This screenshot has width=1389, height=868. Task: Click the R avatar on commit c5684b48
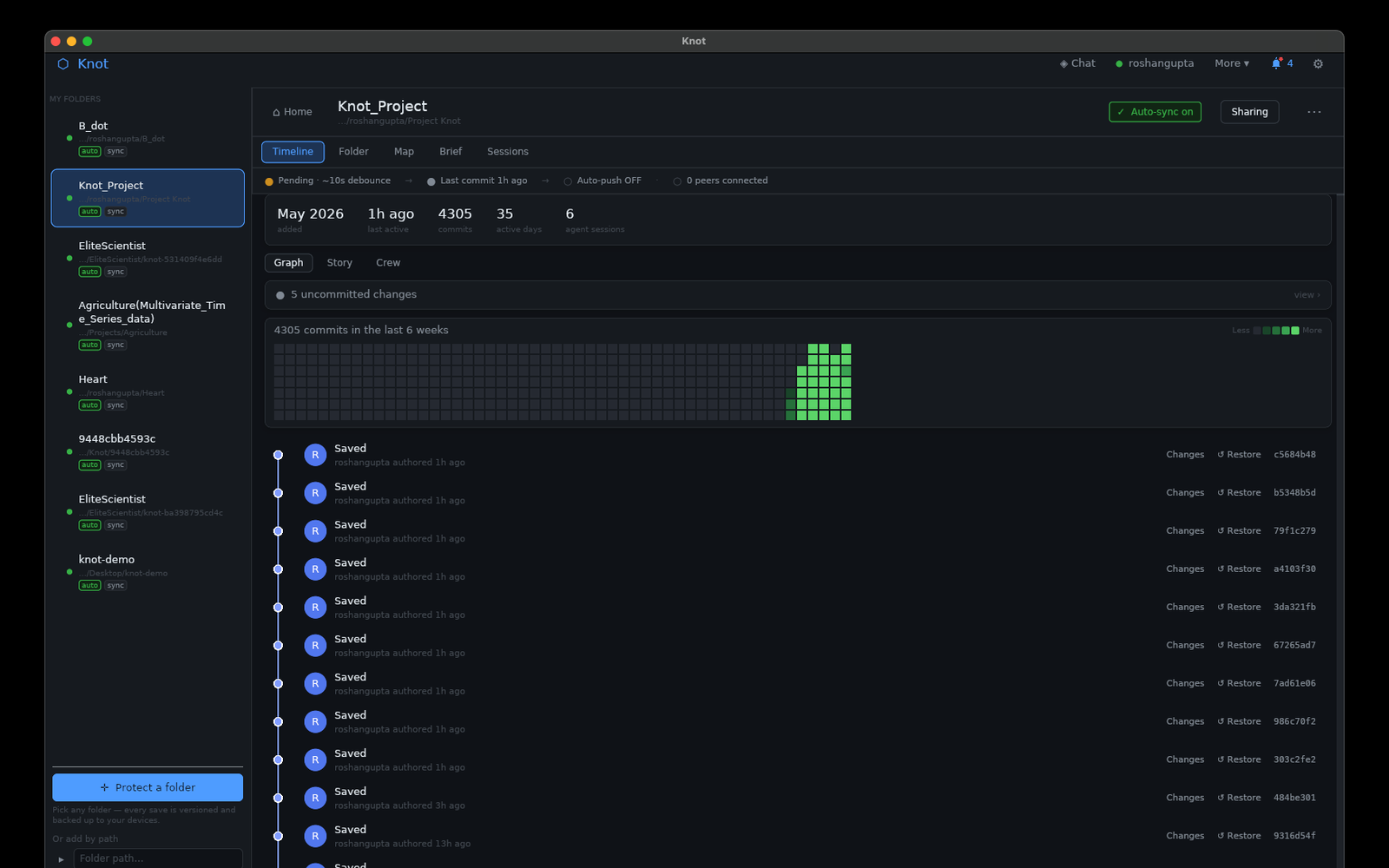tap(315, 455)
